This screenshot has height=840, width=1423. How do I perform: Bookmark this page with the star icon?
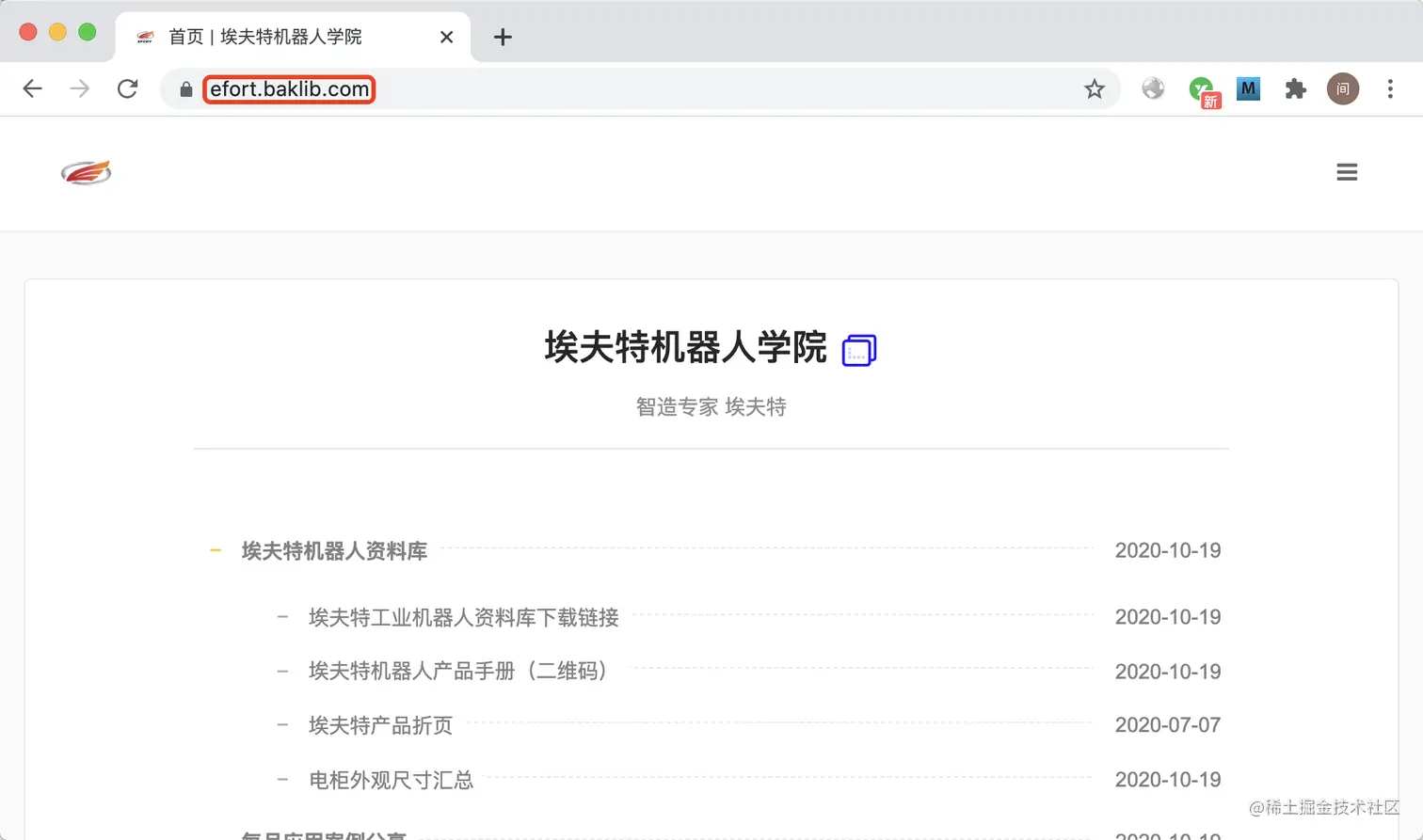pyautogui.click(x=1094, y=88)
